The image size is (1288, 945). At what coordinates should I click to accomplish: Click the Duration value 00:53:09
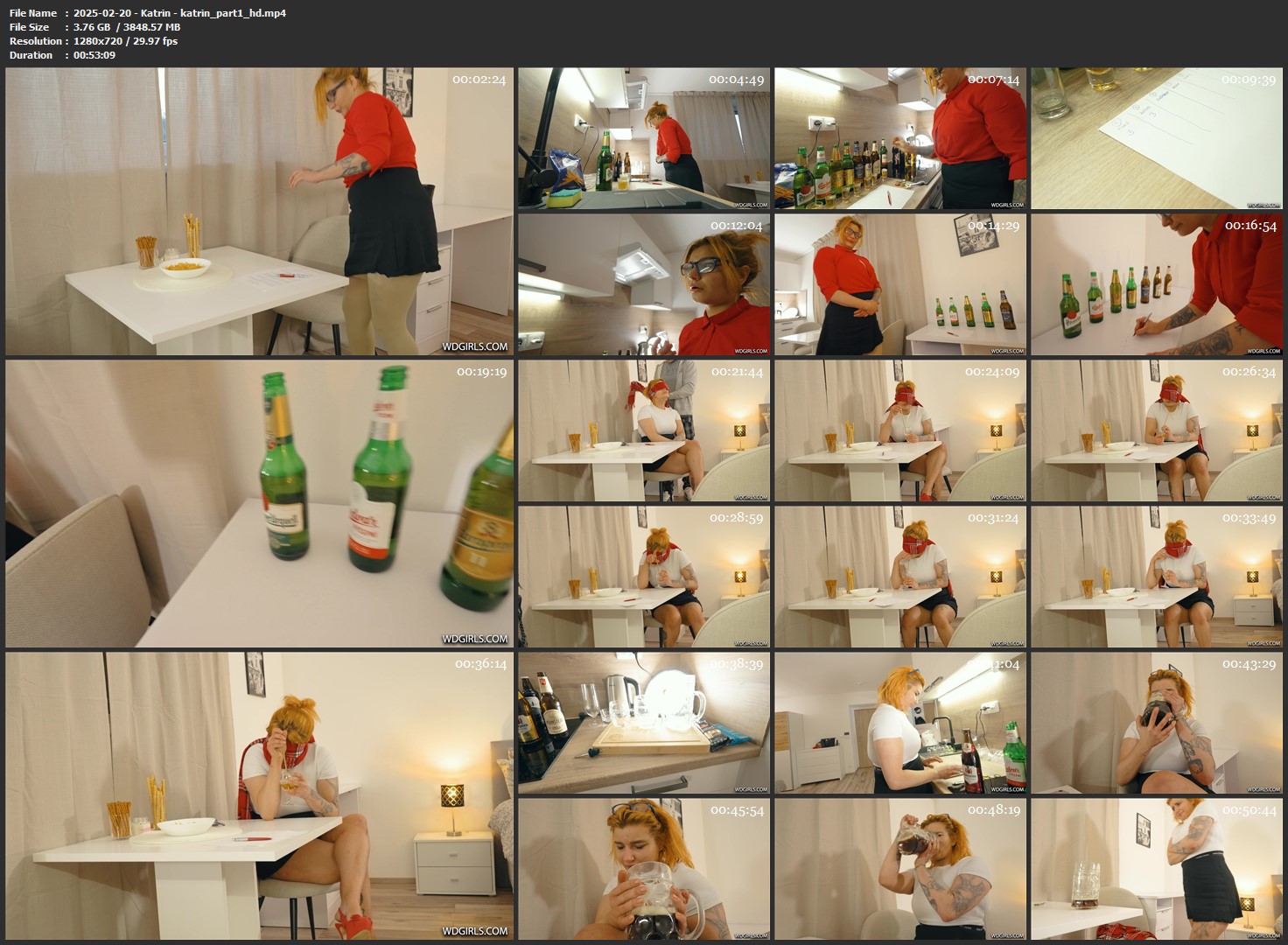[x=94, y=55]
